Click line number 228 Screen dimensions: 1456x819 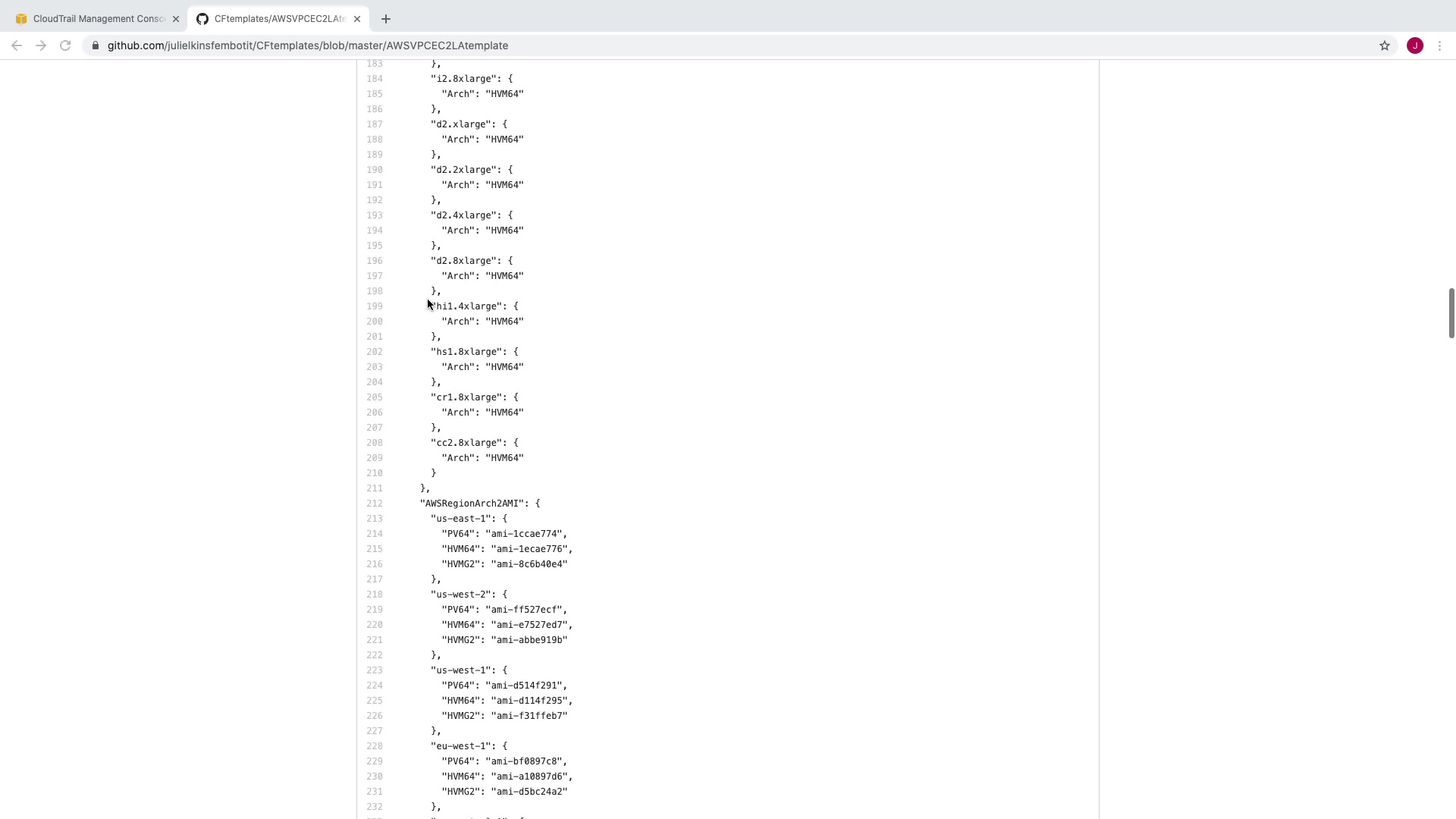coord(375,746)
